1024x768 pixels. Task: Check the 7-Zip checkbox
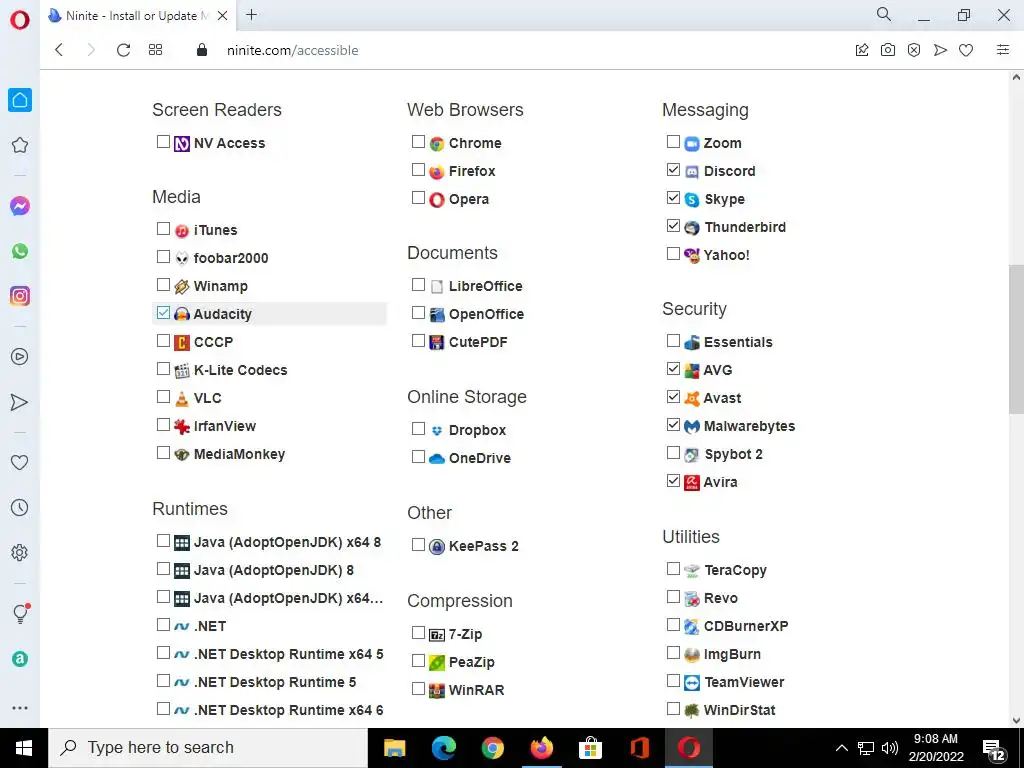[419, 632]
